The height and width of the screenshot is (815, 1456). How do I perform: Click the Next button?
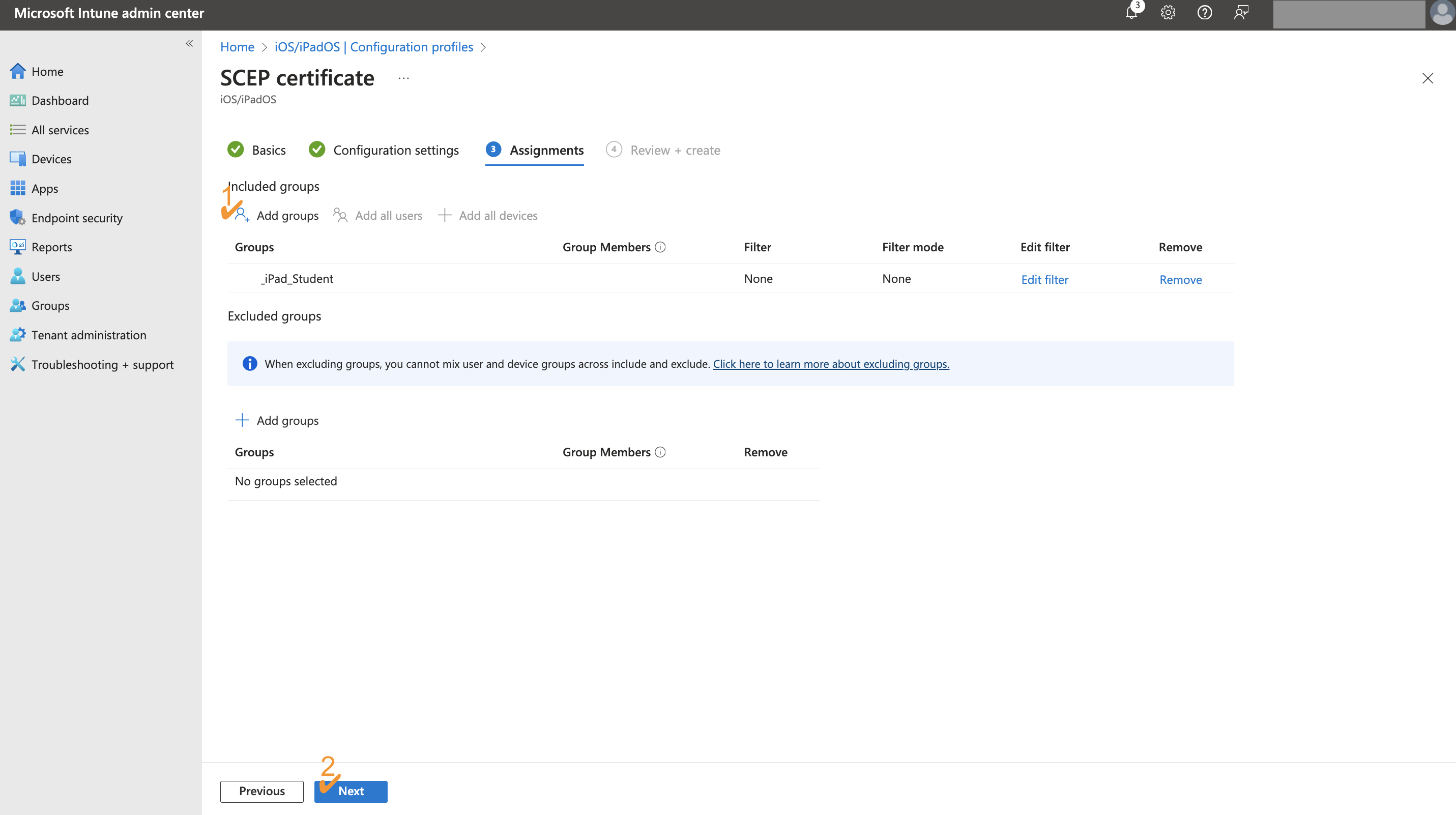click(351, 791)
